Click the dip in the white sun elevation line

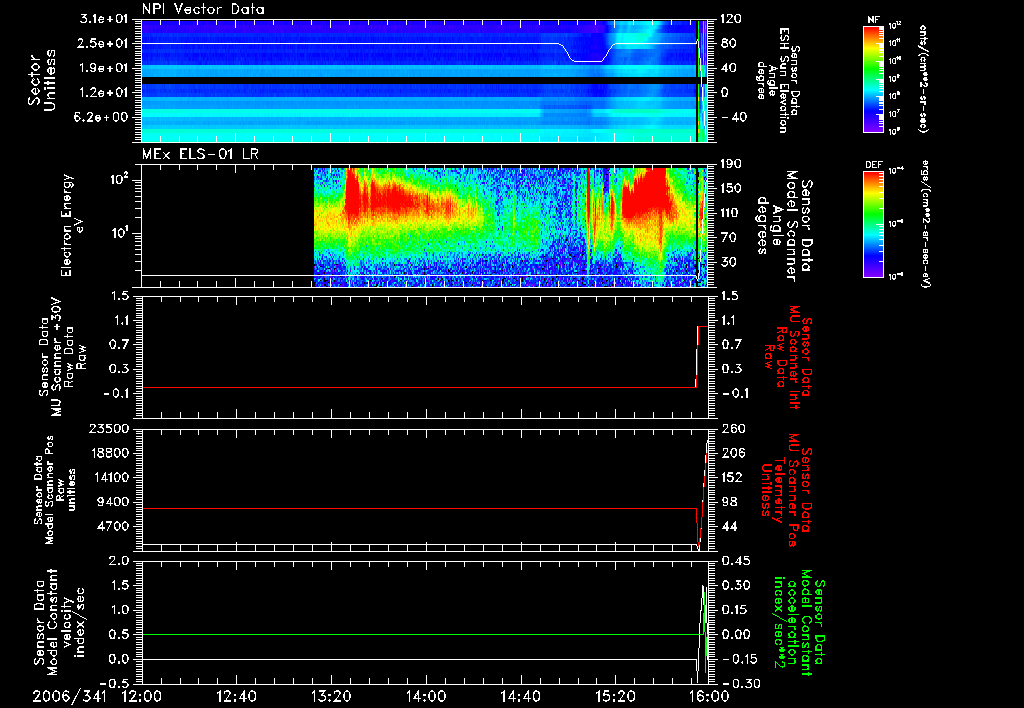[x=586, y=60]
